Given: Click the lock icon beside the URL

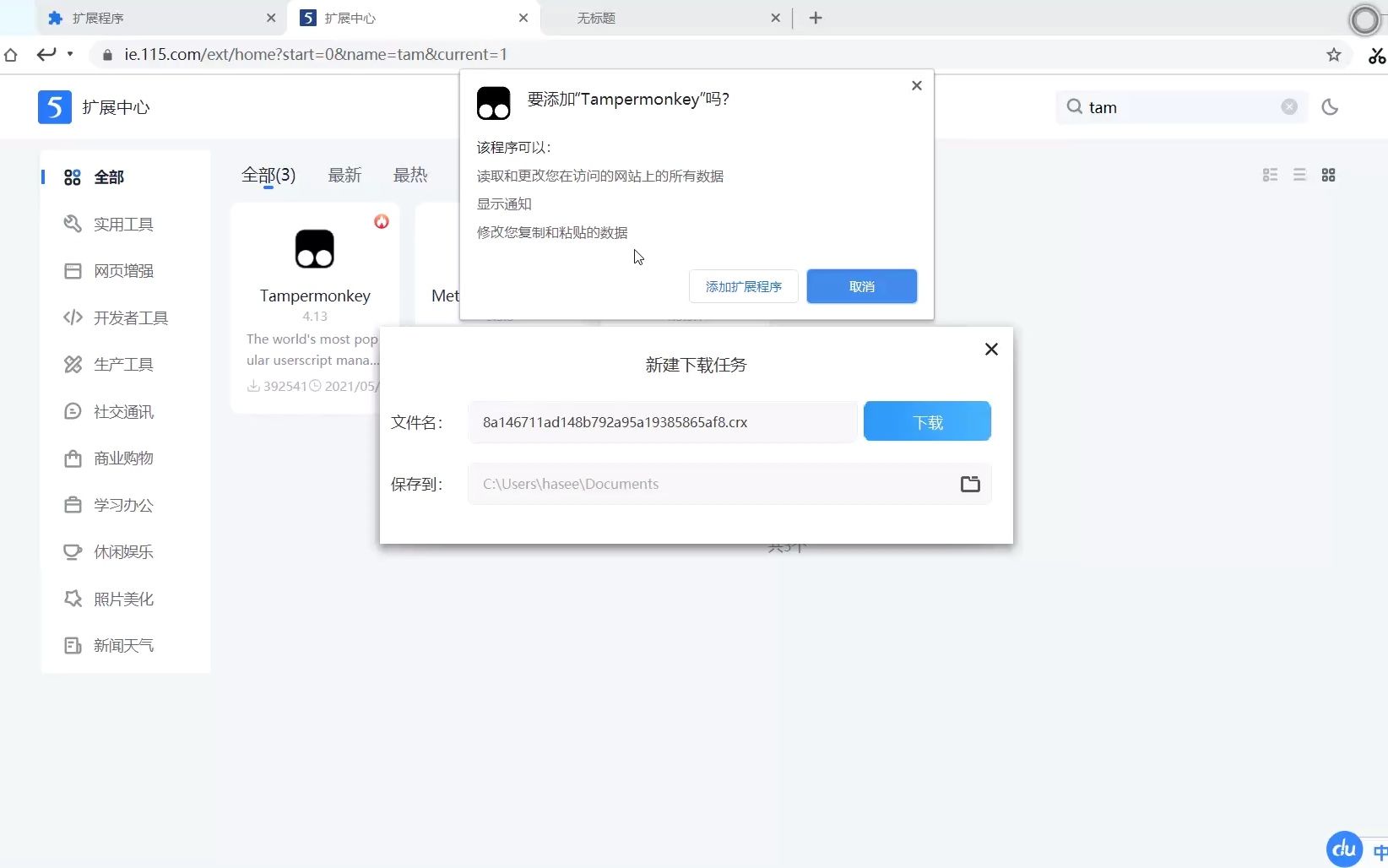Looking at the screenshot, I should (x=107, y=55).
